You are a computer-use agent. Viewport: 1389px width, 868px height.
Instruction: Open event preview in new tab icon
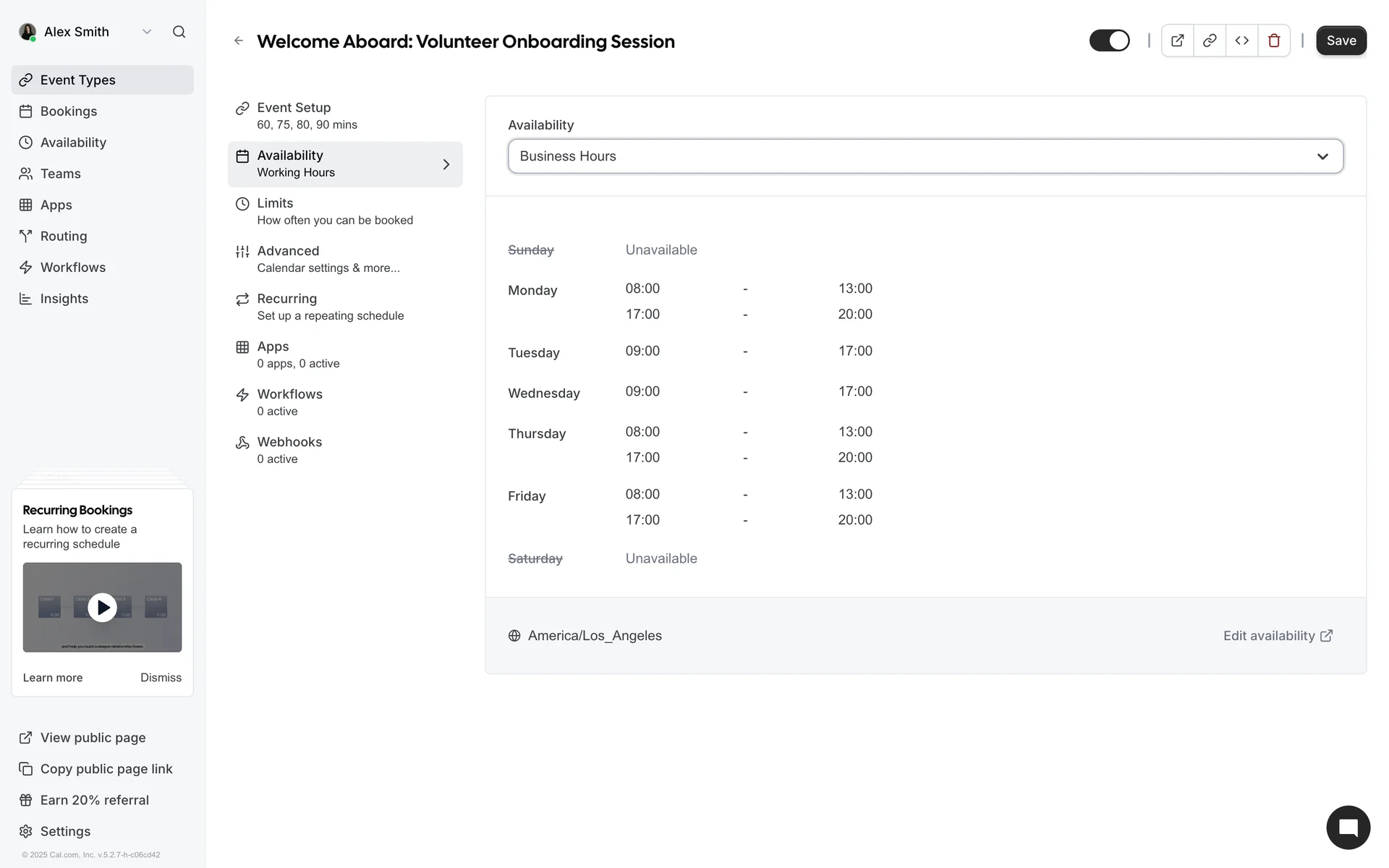click(1177, 41)
